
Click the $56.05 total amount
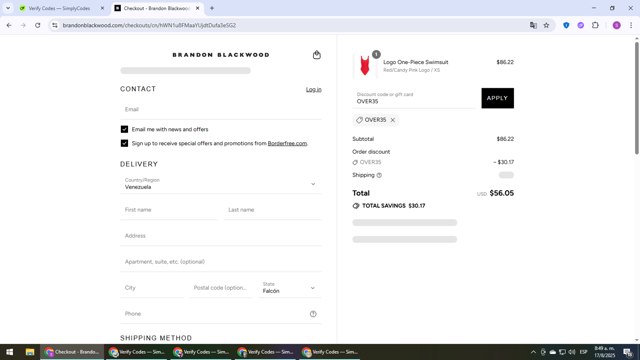[502, 193]
